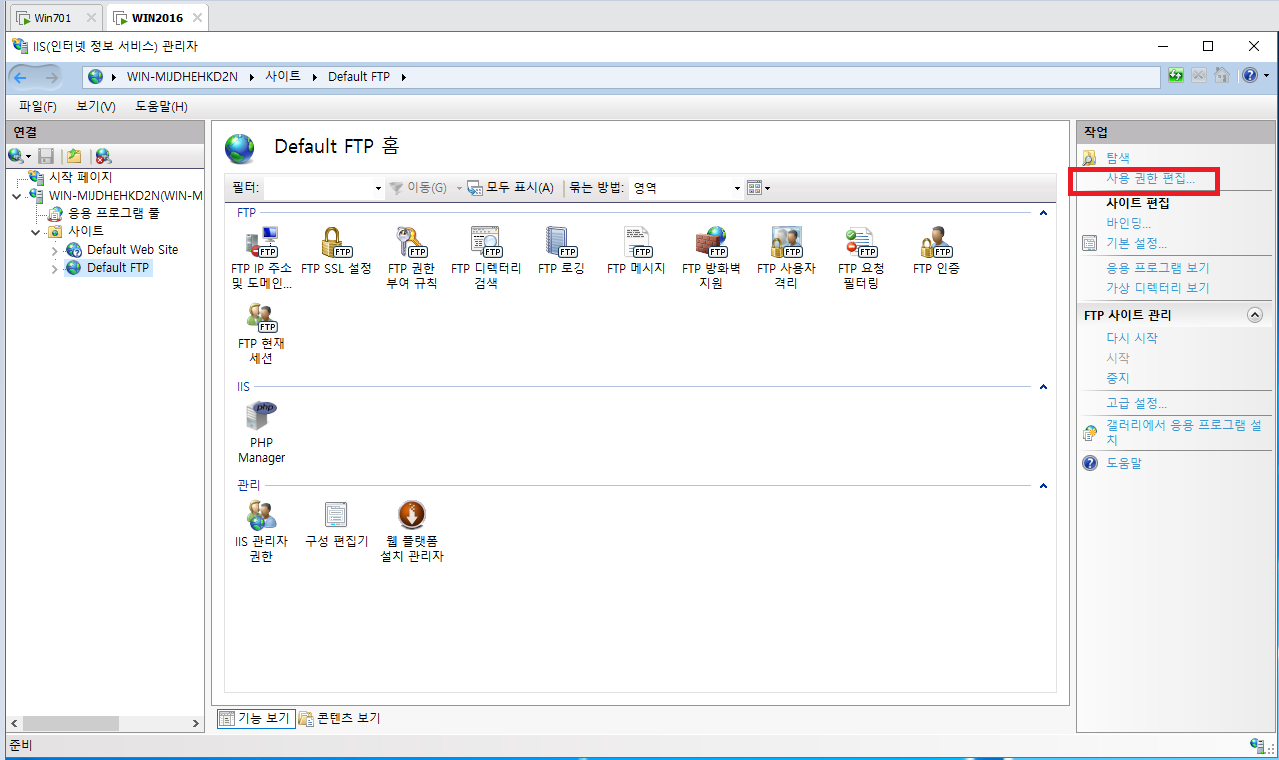
Task: Open FTP 로깅 icon
Action: [x=561, y=250]
